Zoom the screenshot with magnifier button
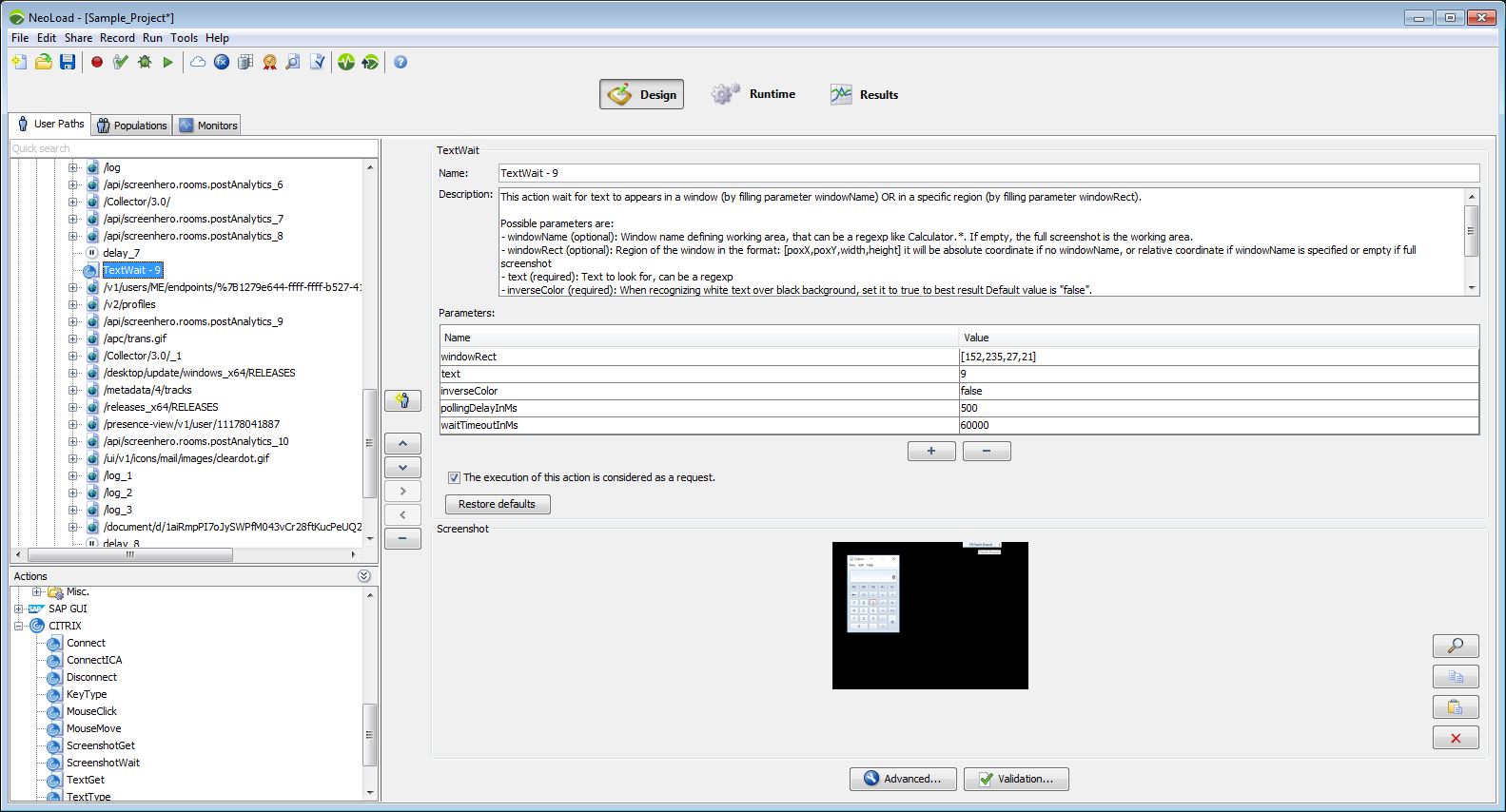This screenshot has width=1506, height=812. click(x=1455, y=646)
